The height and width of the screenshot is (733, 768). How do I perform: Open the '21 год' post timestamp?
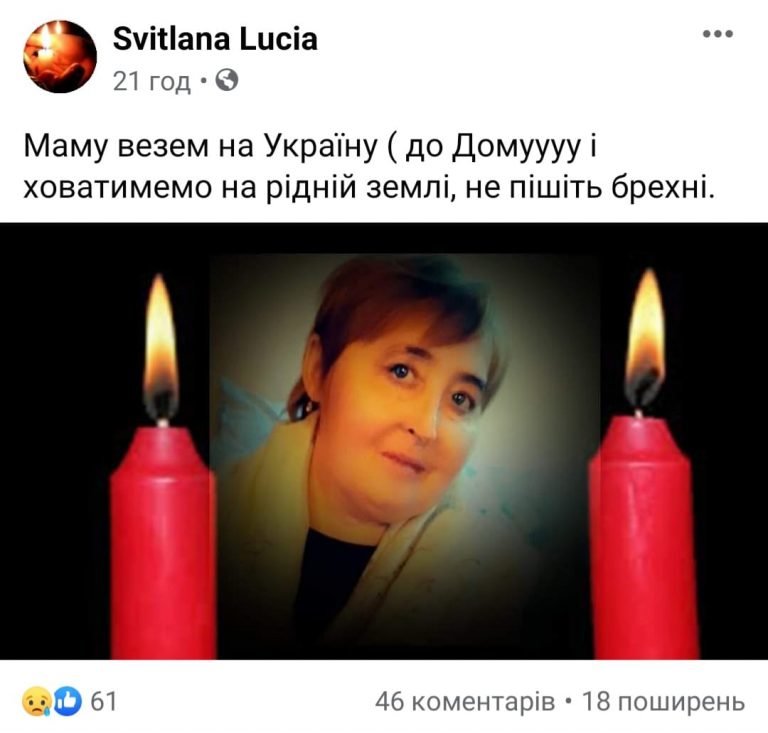(x=152, y=81)
